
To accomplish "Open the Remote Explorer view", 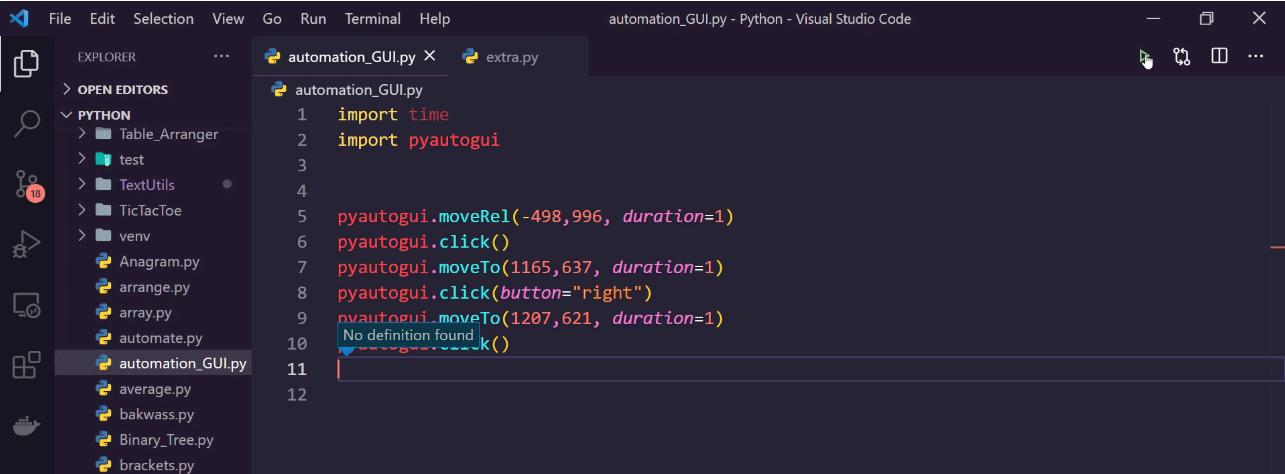I will coord(27,305).
